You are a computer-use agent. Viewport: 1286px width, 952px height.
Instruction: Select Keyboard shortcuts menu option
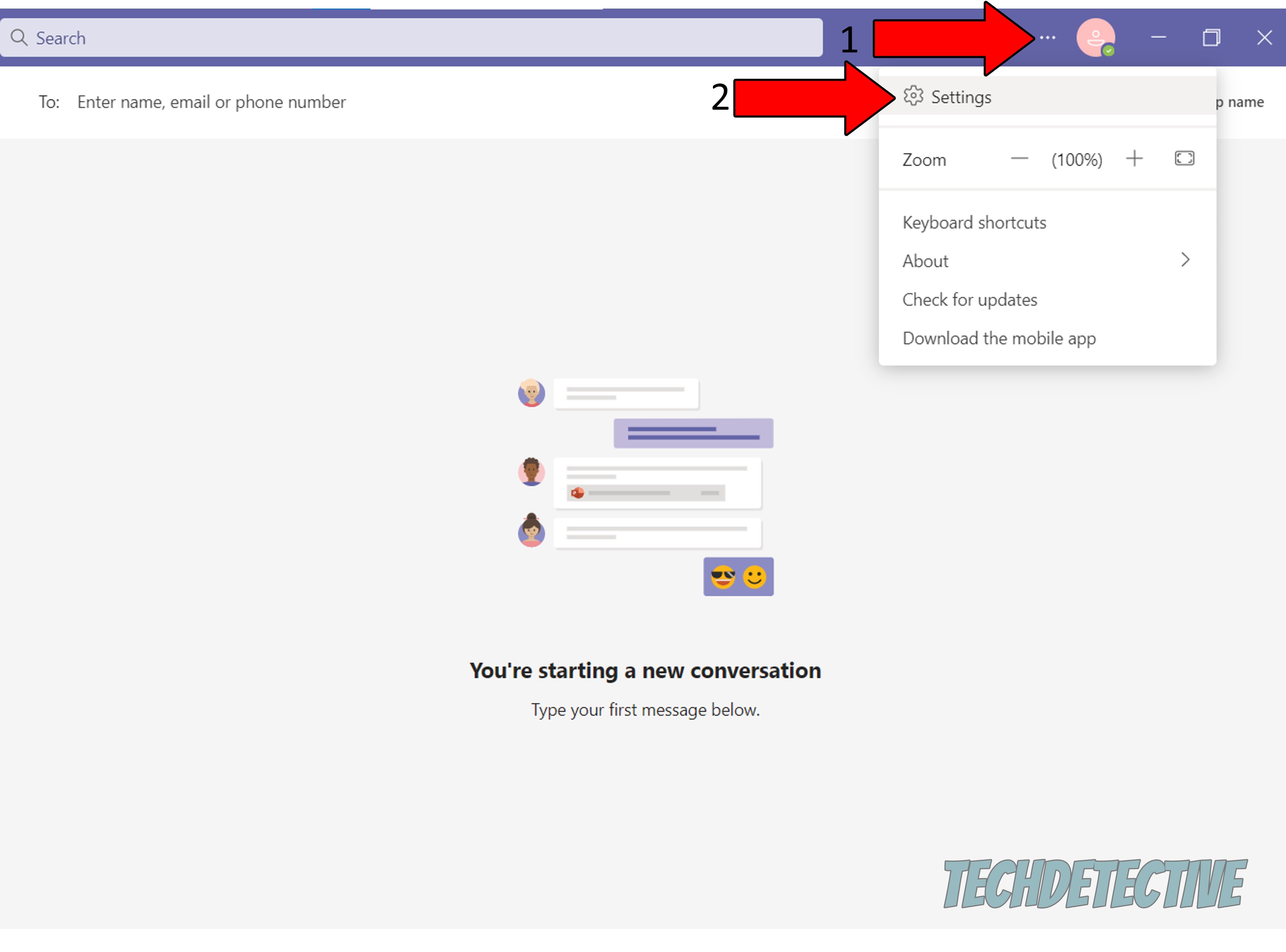click(975, 222)
